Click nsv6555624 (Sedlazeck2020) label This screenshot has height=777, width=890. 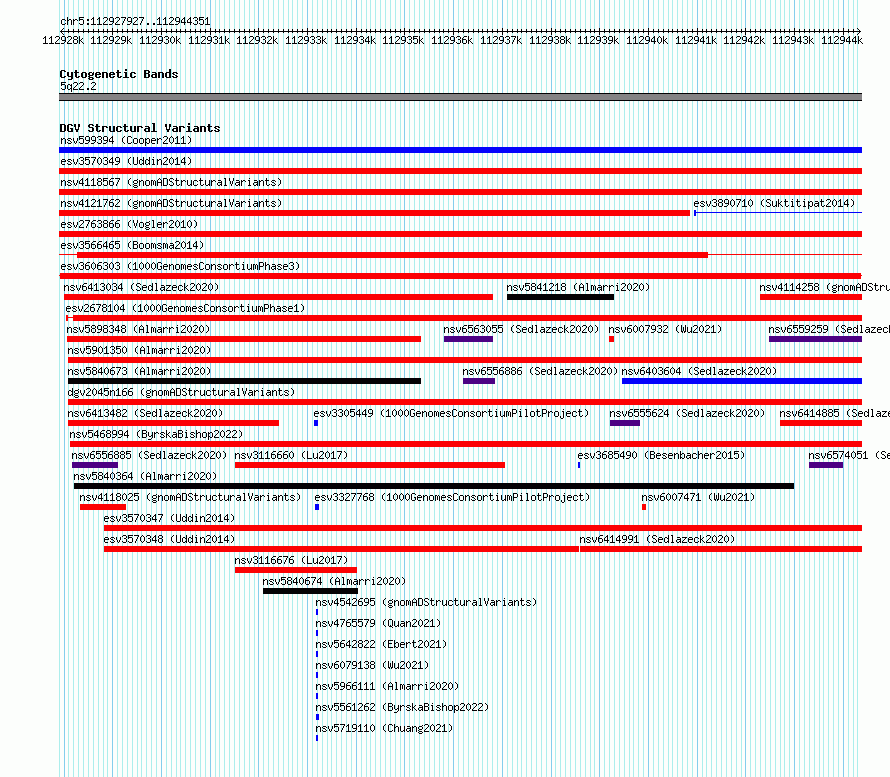click(687, 413)
